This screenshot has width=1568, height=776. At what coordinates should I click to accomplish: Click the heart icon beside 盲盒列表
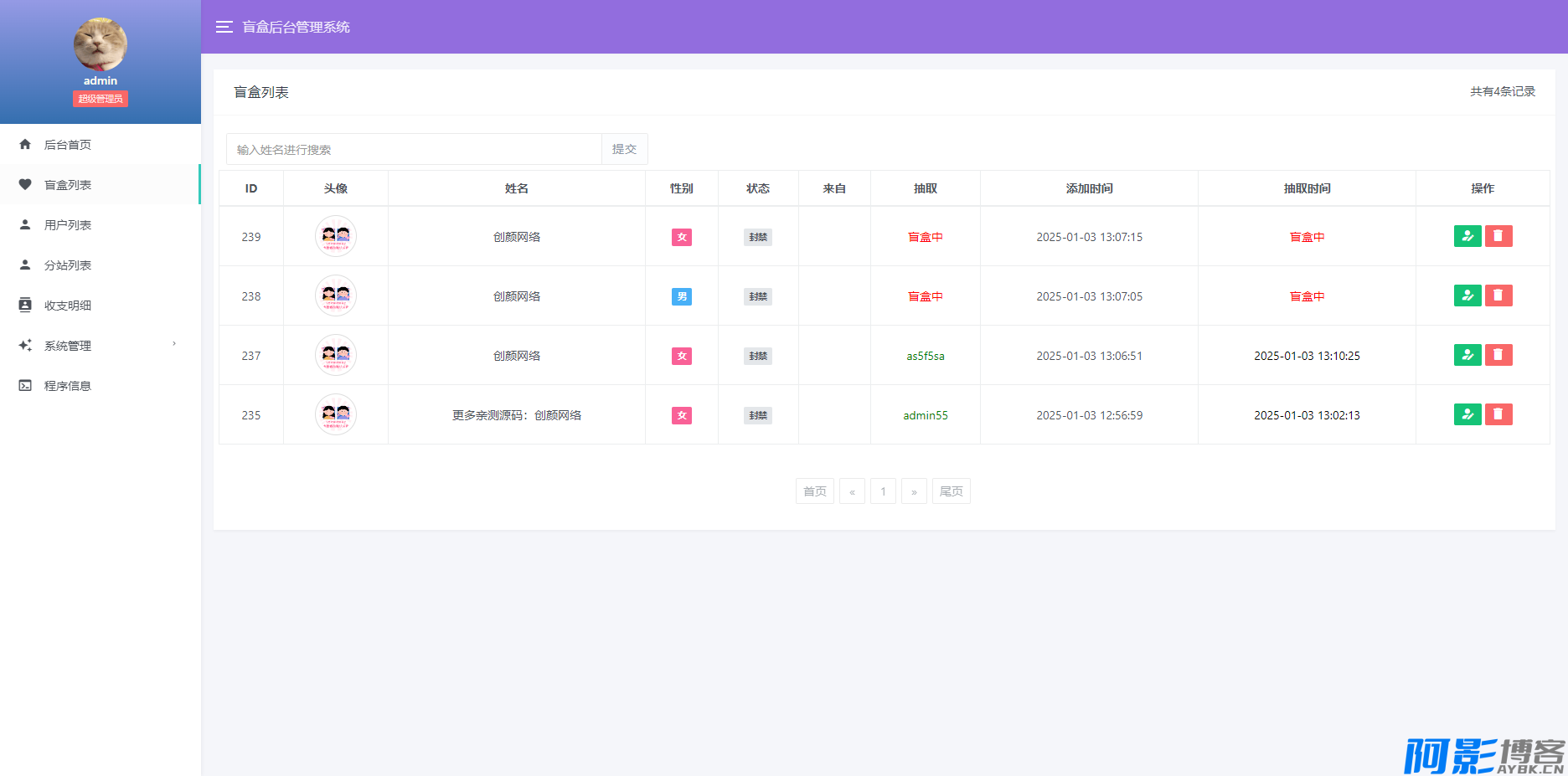point(25,184)
